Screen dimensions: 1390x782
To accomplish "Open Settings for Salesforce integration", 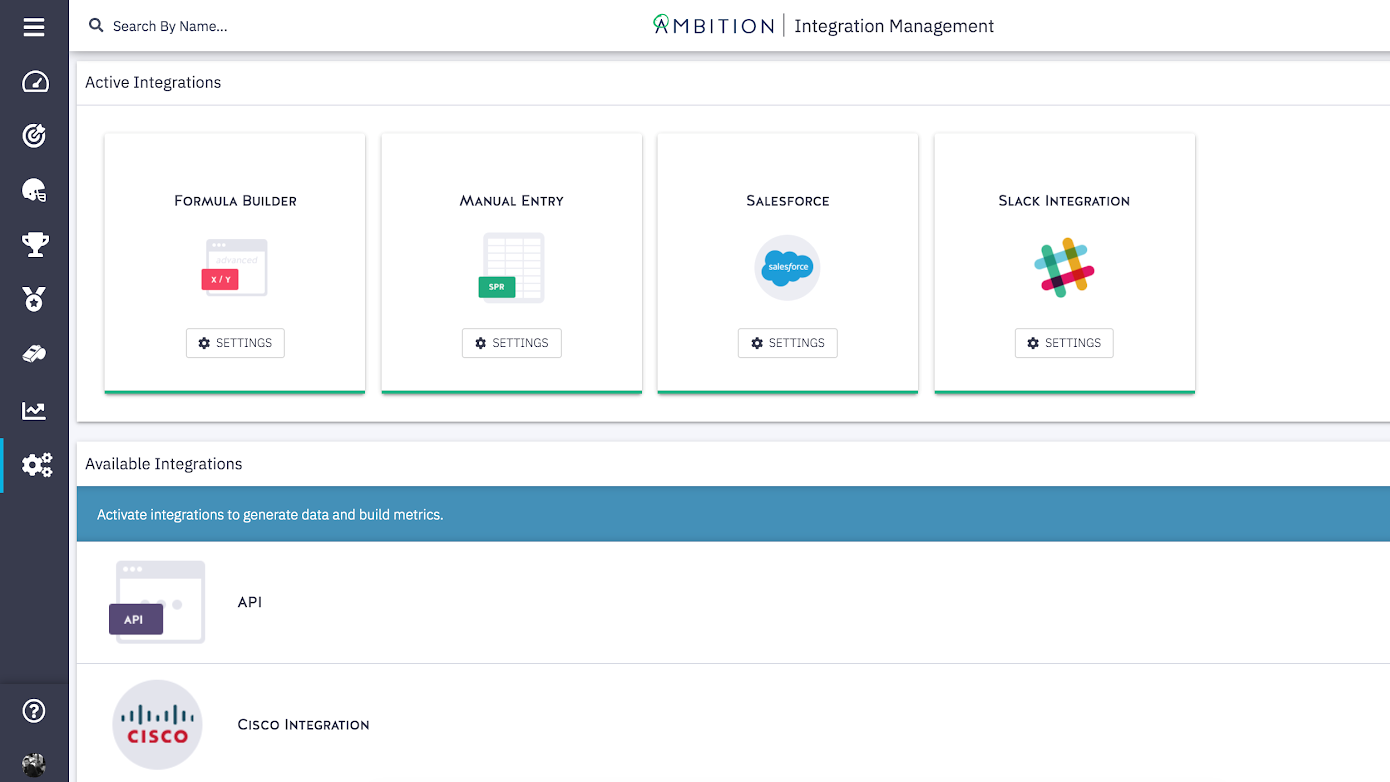I will click(787, 342).
